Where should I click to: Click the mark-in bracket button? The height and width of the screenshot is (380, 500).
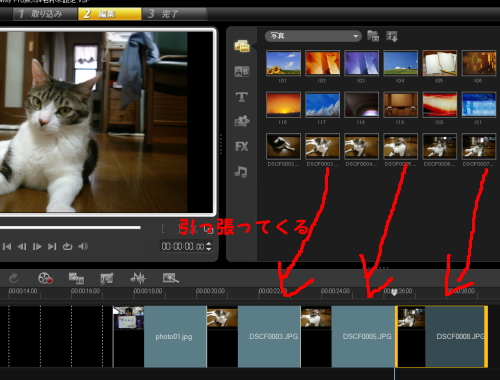[163, 229]
